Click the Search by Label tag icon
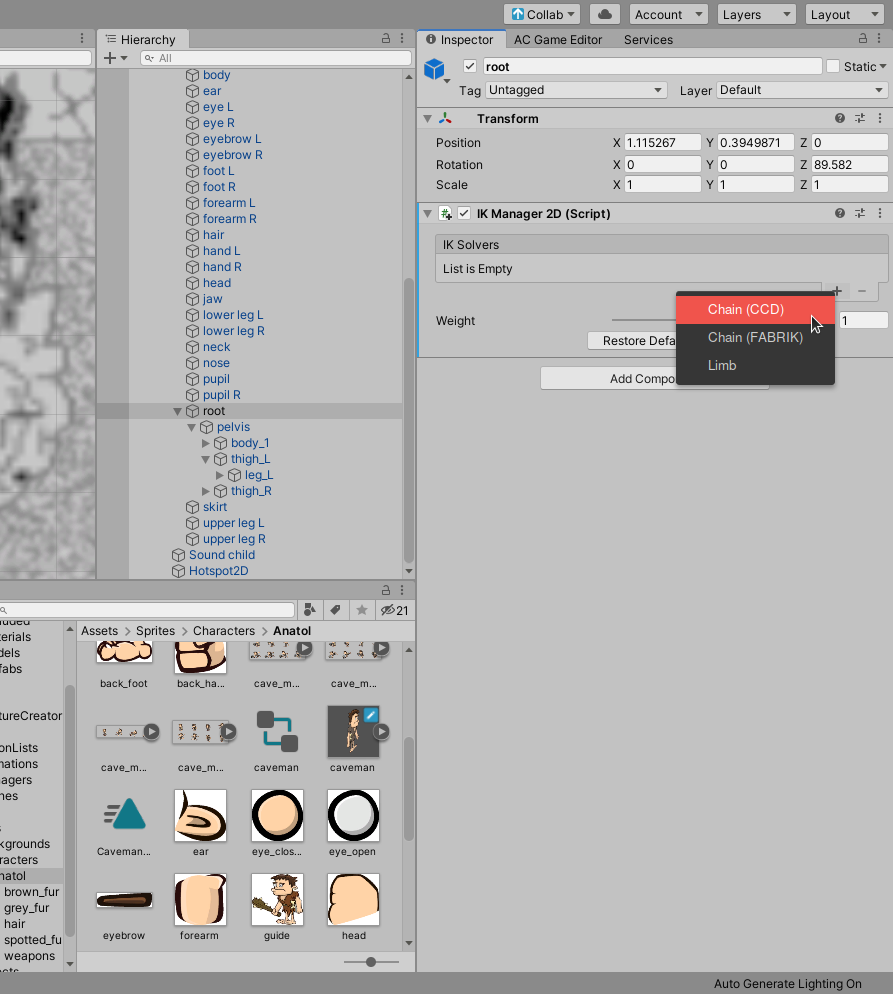This screenshot has width=893, height=994. [x=336, y=610]
